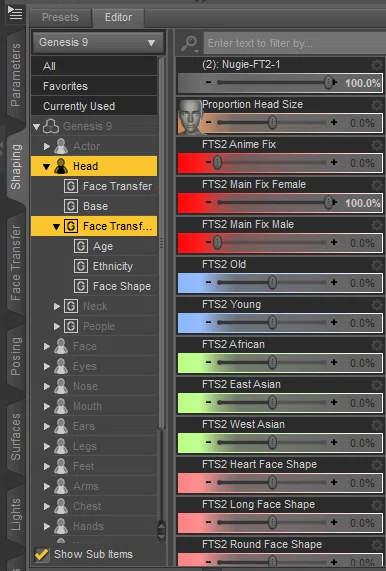Screen dimensions: 386x571
Task: Select the Base group under Head
Action: [94, 206]
